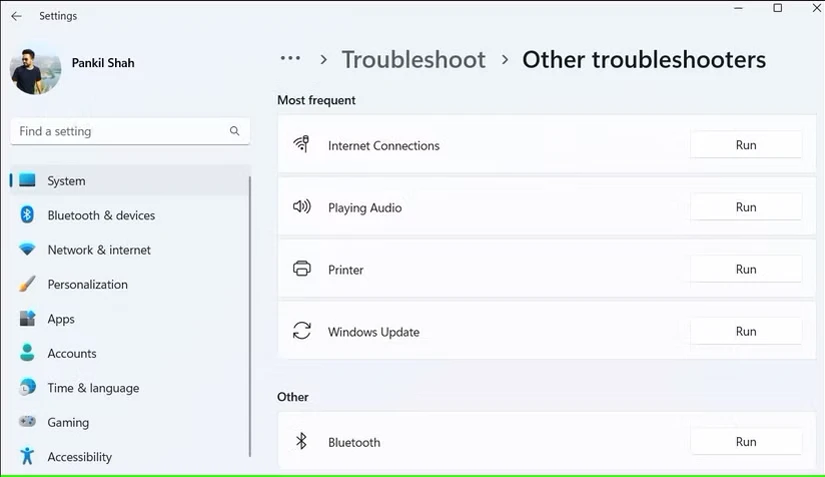Open the System settings category

point(130,180)
